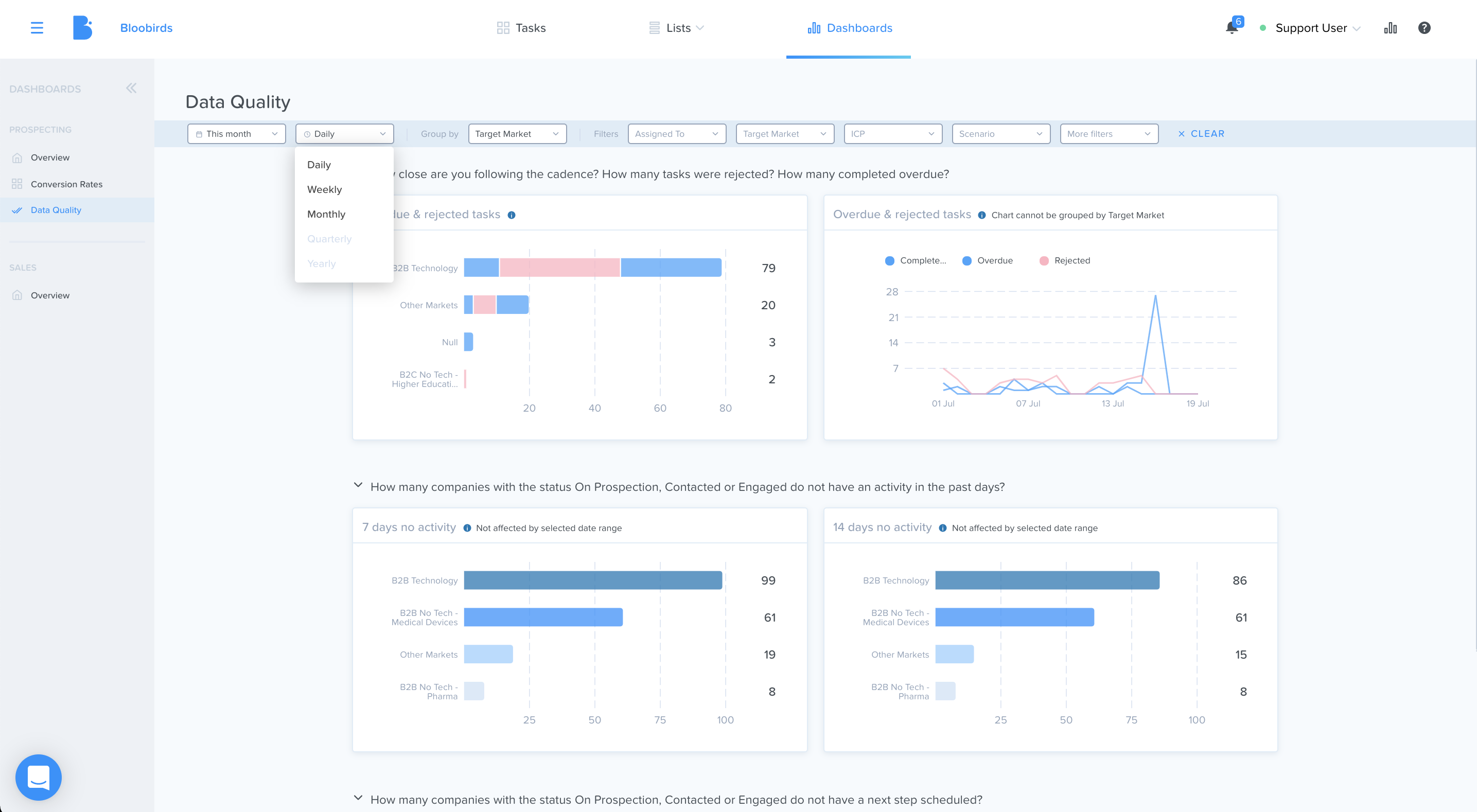1477x812 pixels.
Task: Clear all filters with CLEAR button
Action: pyautogui.click(x=1201, y=134)
